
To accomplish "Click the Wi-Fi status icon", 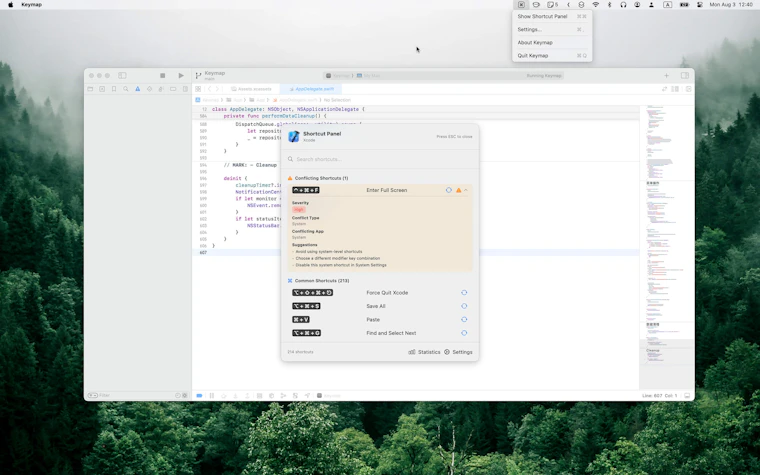I will pos(596,4).
